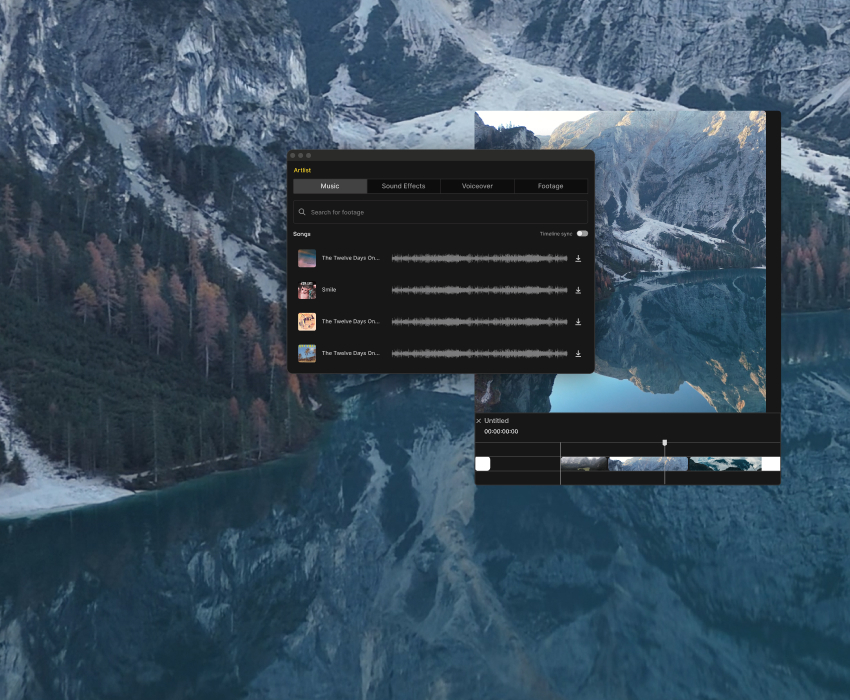Switch to the Sound Effects tab

tap(403, 186)
